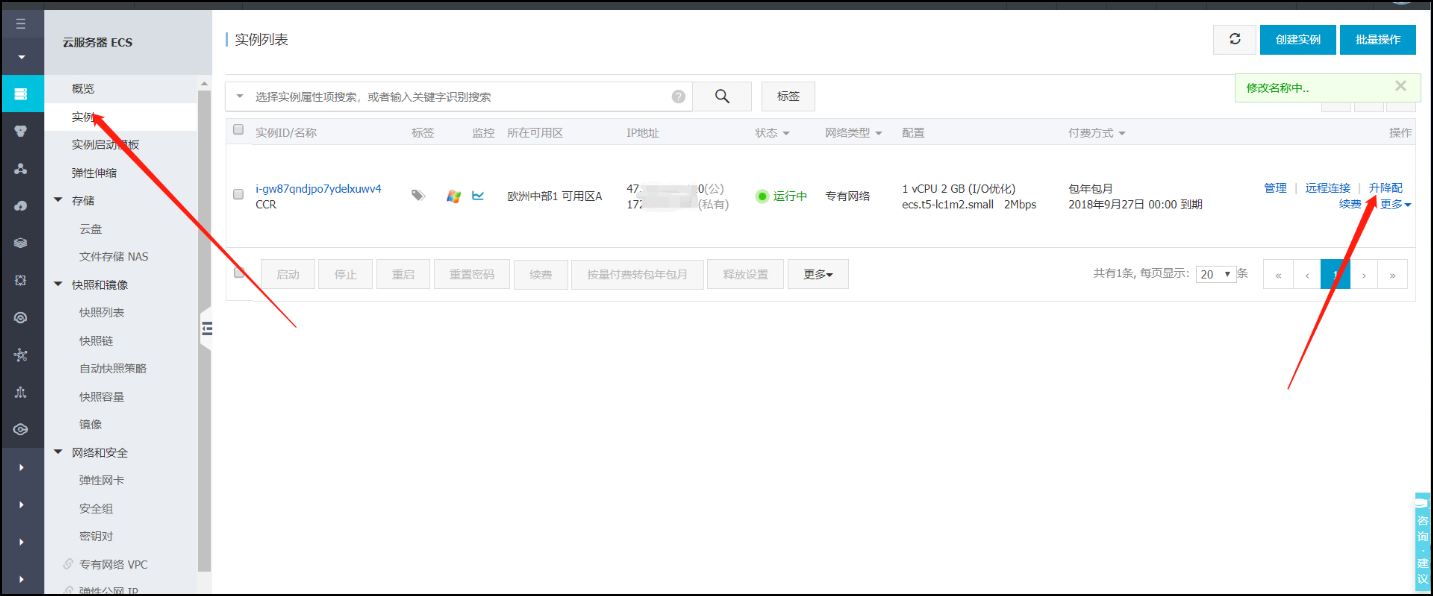Collapse the 网络和安全 section in sidebar
Viewport: 1433px width, 596px height.
58,452
